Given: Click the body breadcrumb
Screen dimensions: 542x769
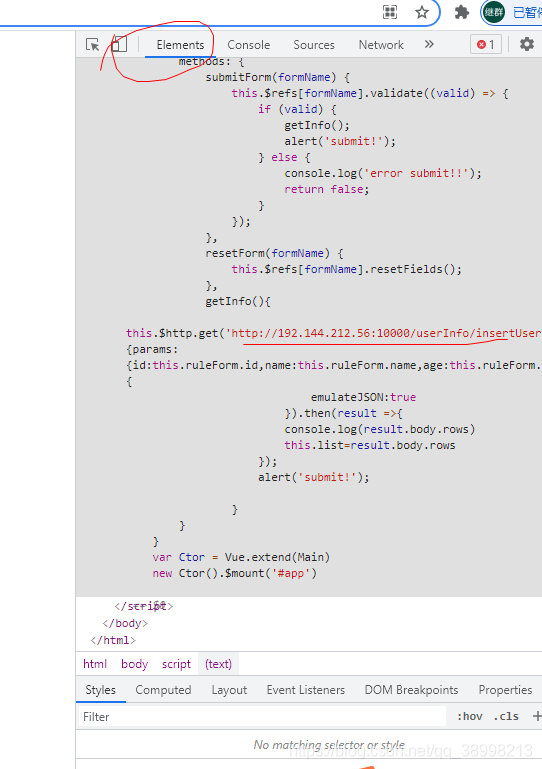Looking at the screenshot, I should [x=134, y=664].
